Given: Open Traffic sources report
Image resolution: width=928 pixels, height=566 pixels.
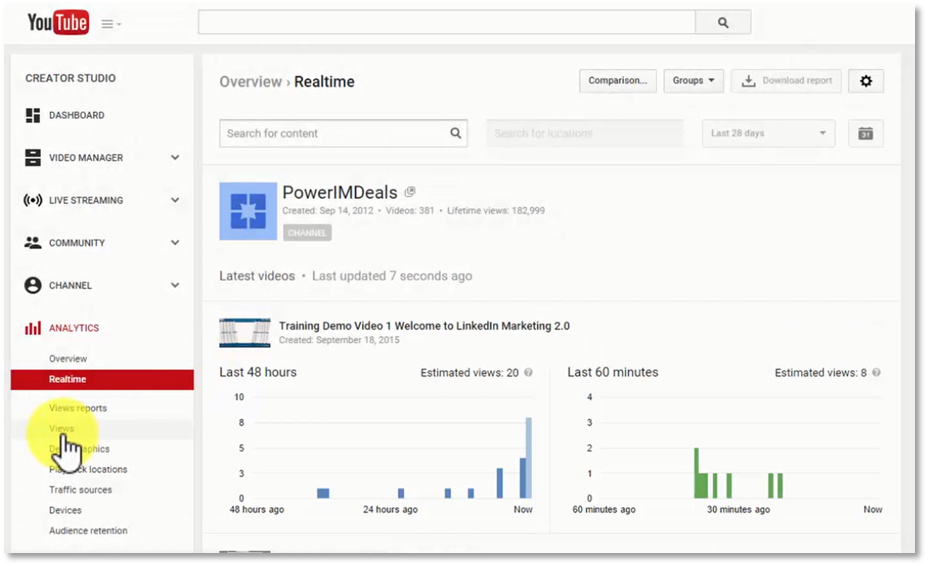Looking at the screenshot, I should click(80, 490).
